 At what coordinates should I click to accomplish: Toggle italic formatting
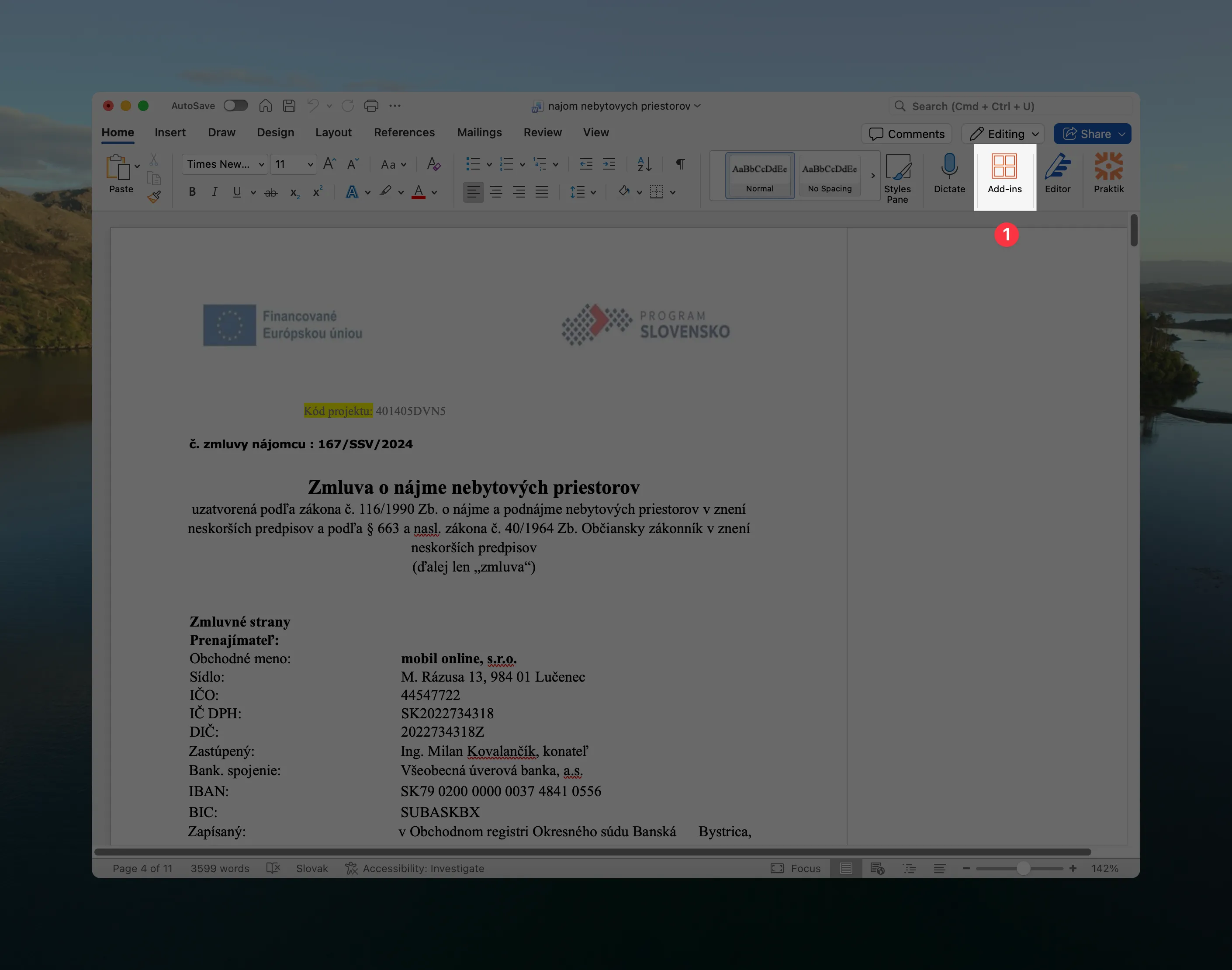tap(215, 192)
